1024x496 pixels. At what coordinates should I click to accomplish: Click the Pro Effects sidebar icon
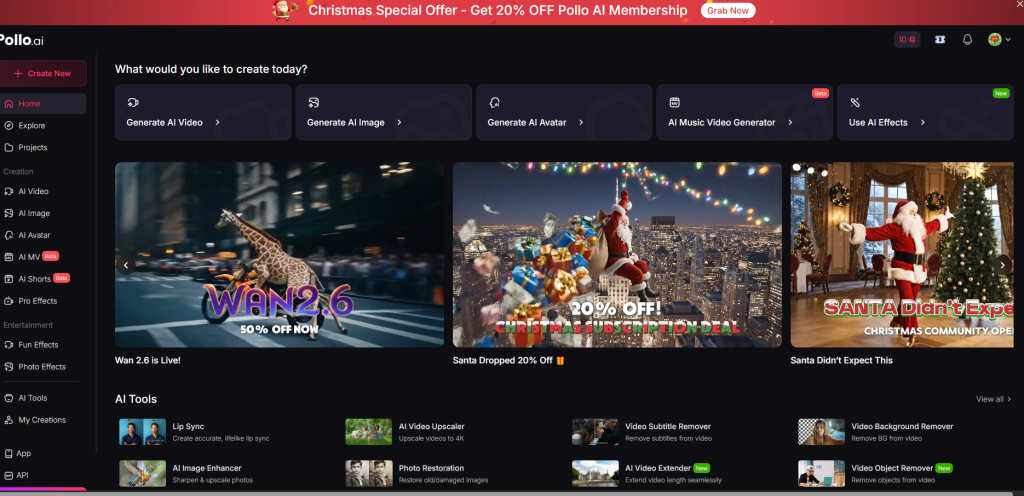8,301
